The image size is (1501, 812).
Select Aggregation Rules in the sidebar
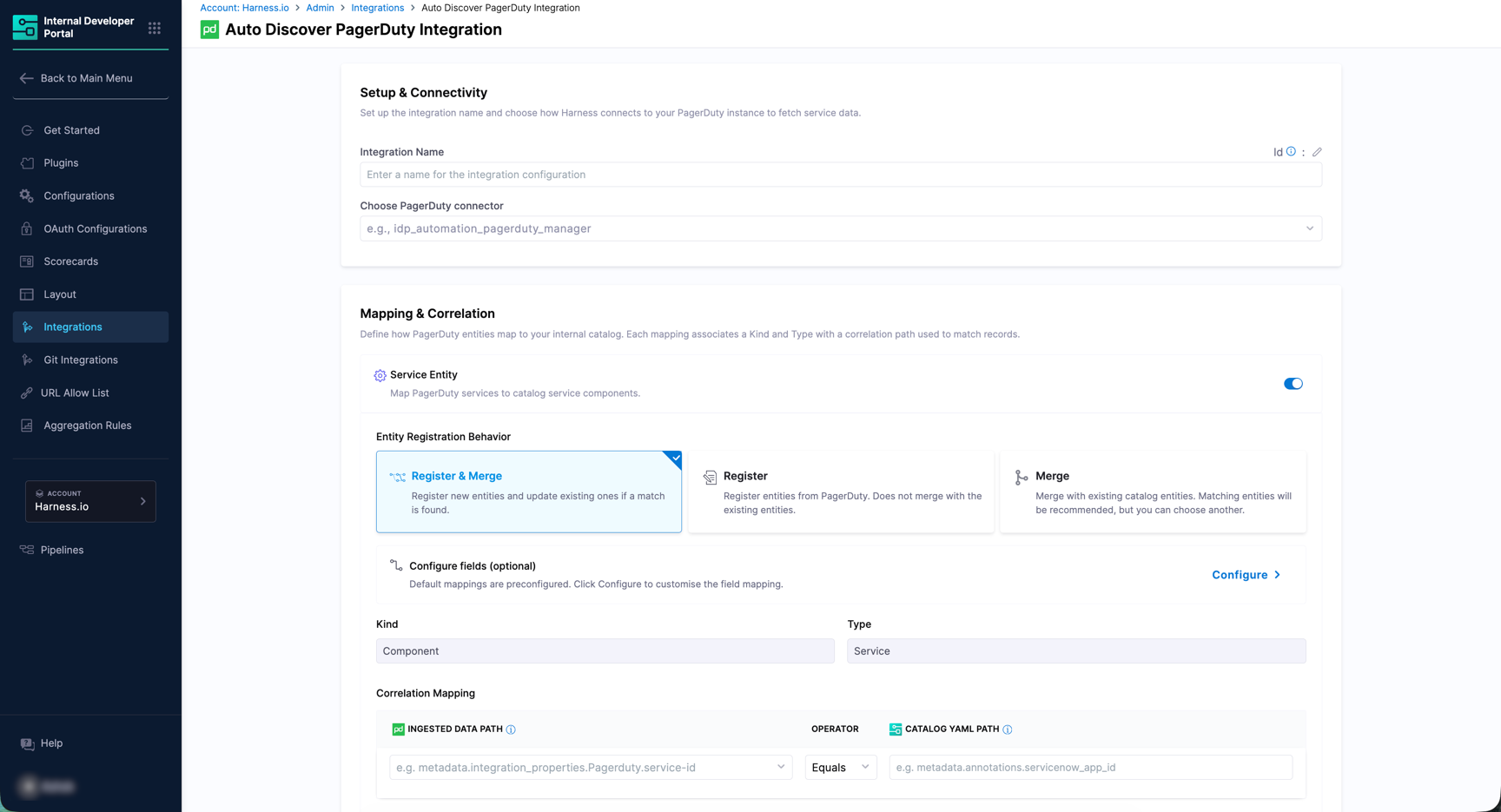coord(86,425)
